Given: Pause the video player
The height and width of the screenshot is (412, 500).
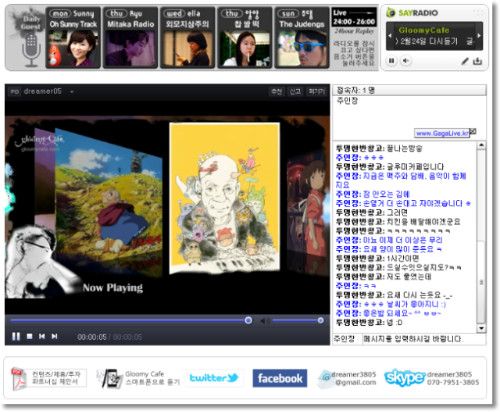Looking at the screenshot, I should point(16,336).
